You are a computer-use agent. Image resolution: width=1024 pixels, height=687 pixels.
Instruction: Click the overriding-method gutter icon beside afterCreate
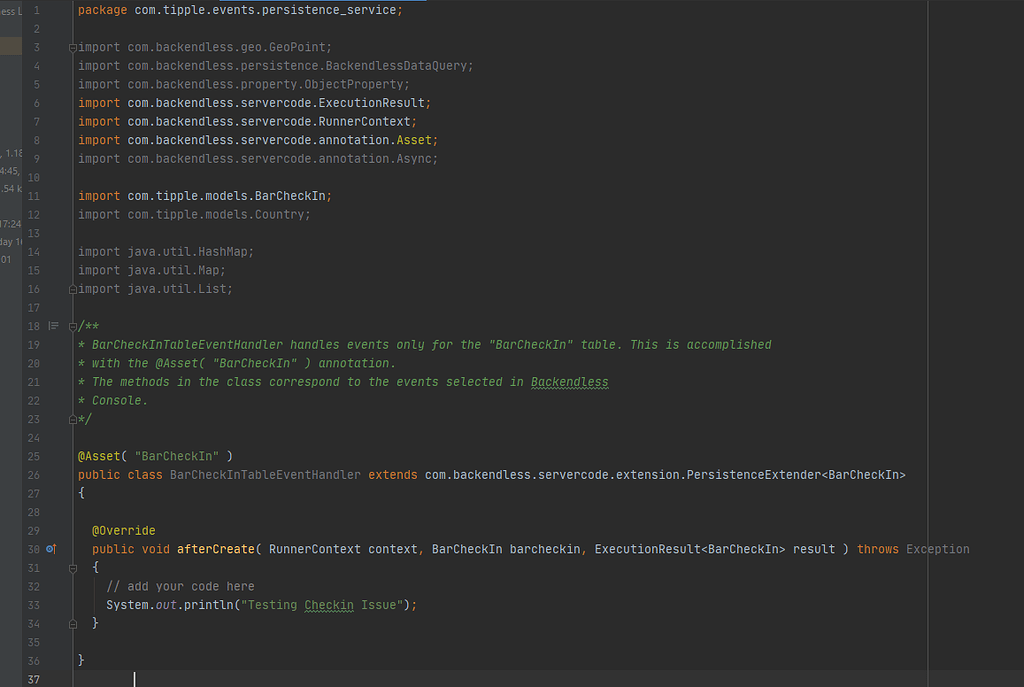click(x=50, y=549)
